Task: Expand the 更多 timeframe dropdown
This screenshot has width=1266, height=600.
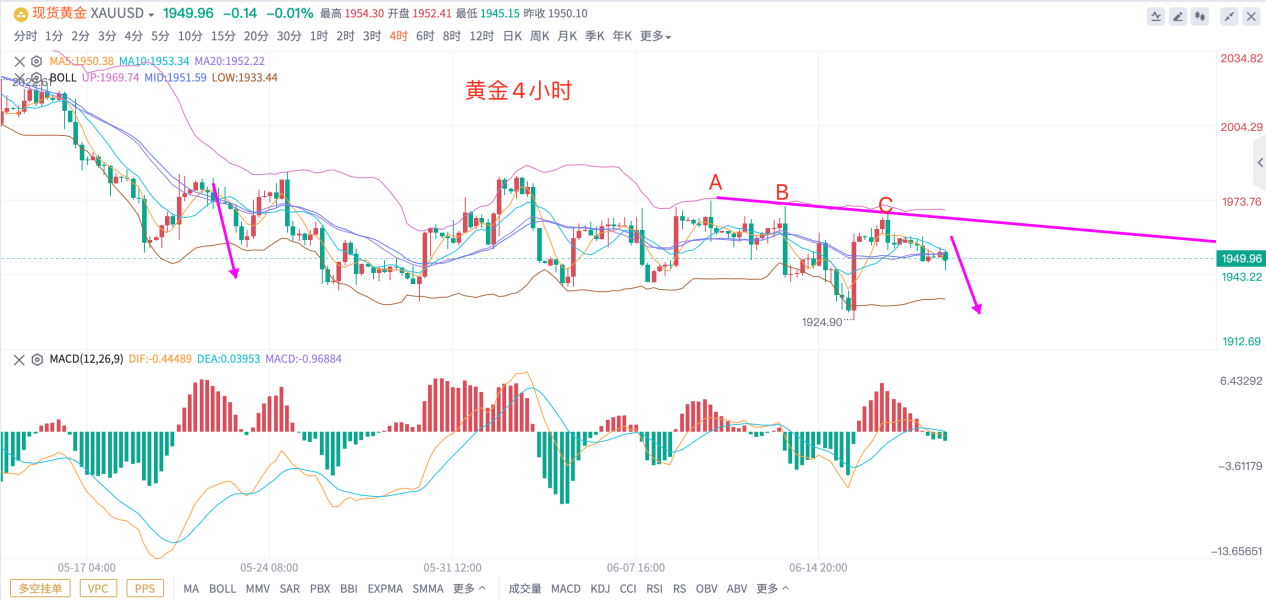Action: [655, 36]
